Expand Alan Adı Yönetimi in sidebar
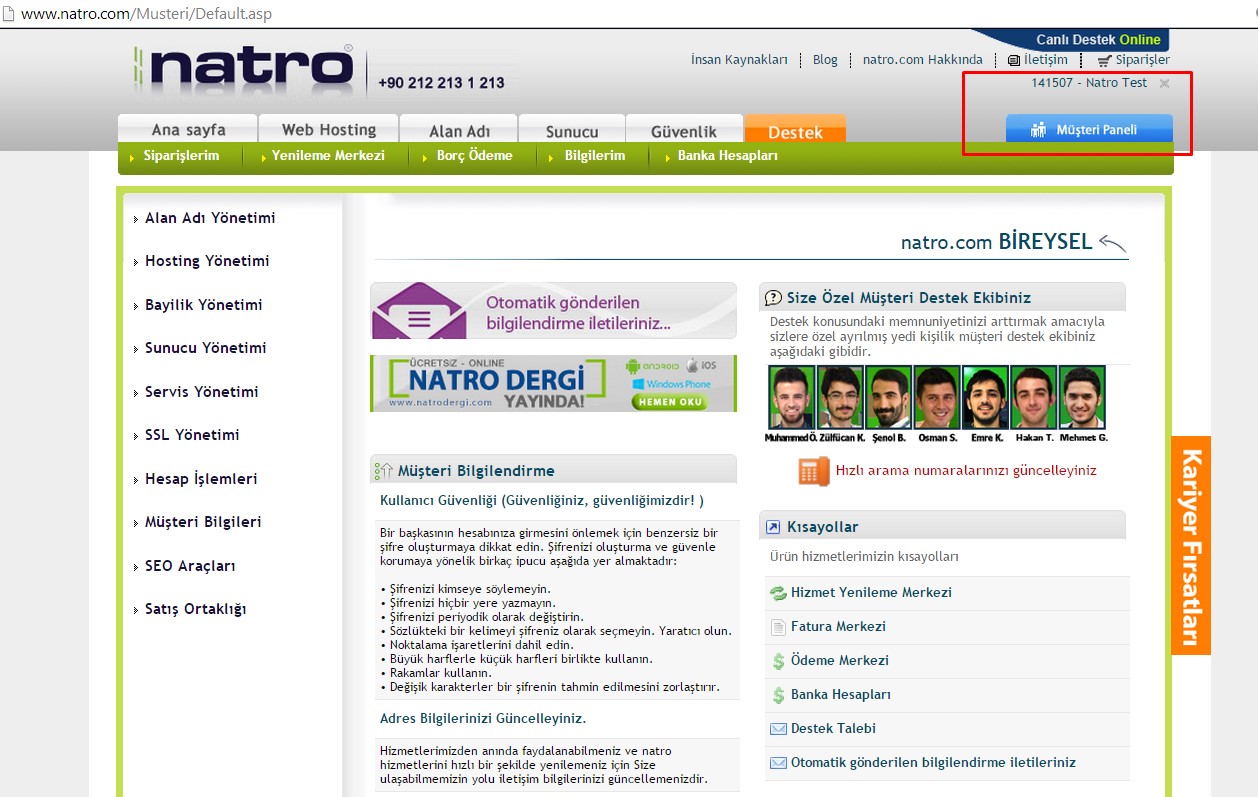This screenshot has width=1258, height=797. pyautogui.click(x=210, y=218)
